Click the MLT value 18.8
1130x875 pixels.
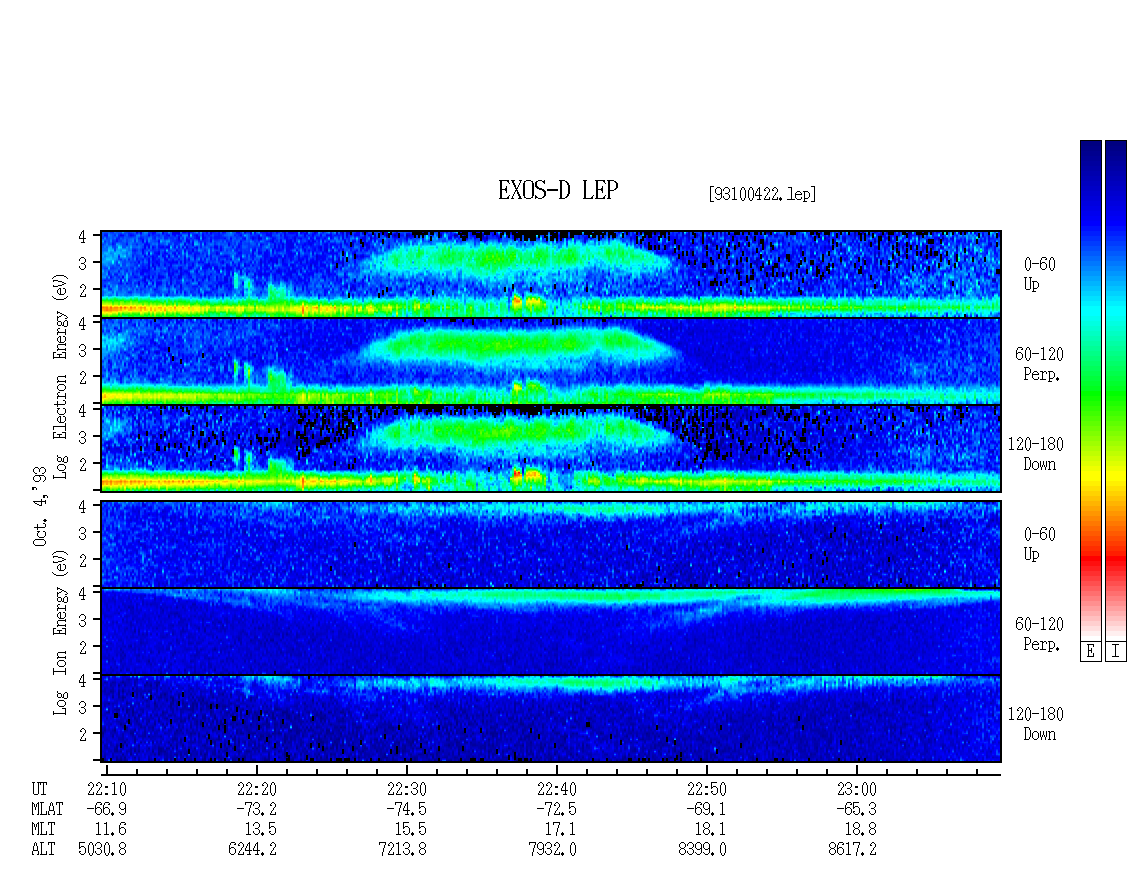pyautogui.click(x=860, y=830)
